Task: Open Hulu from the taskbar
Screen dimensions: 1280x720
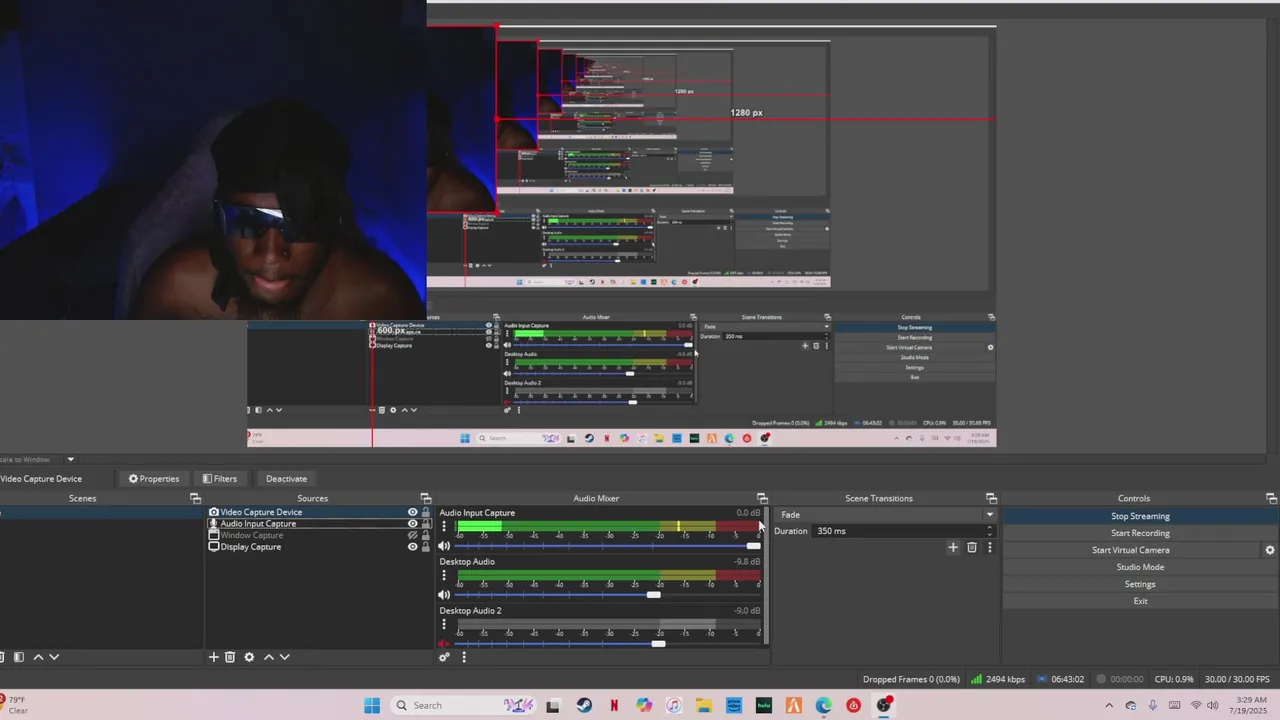Action: [x=764, y=705]
